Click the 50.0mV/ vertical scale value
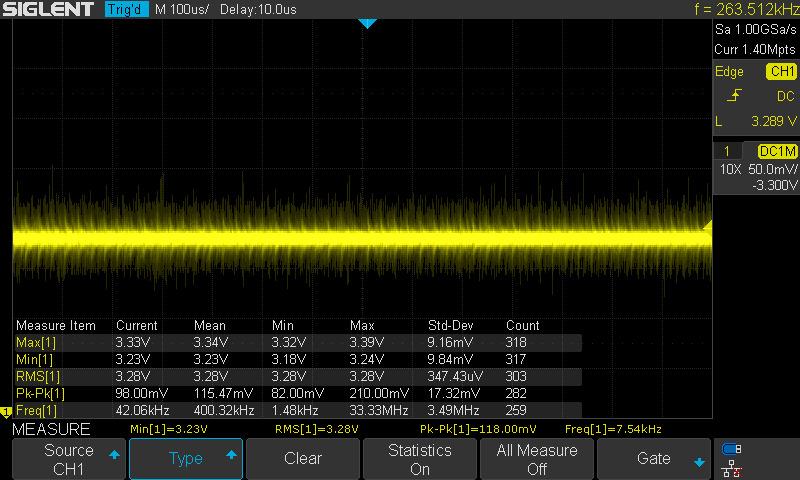800x480 pixels. 772,169
